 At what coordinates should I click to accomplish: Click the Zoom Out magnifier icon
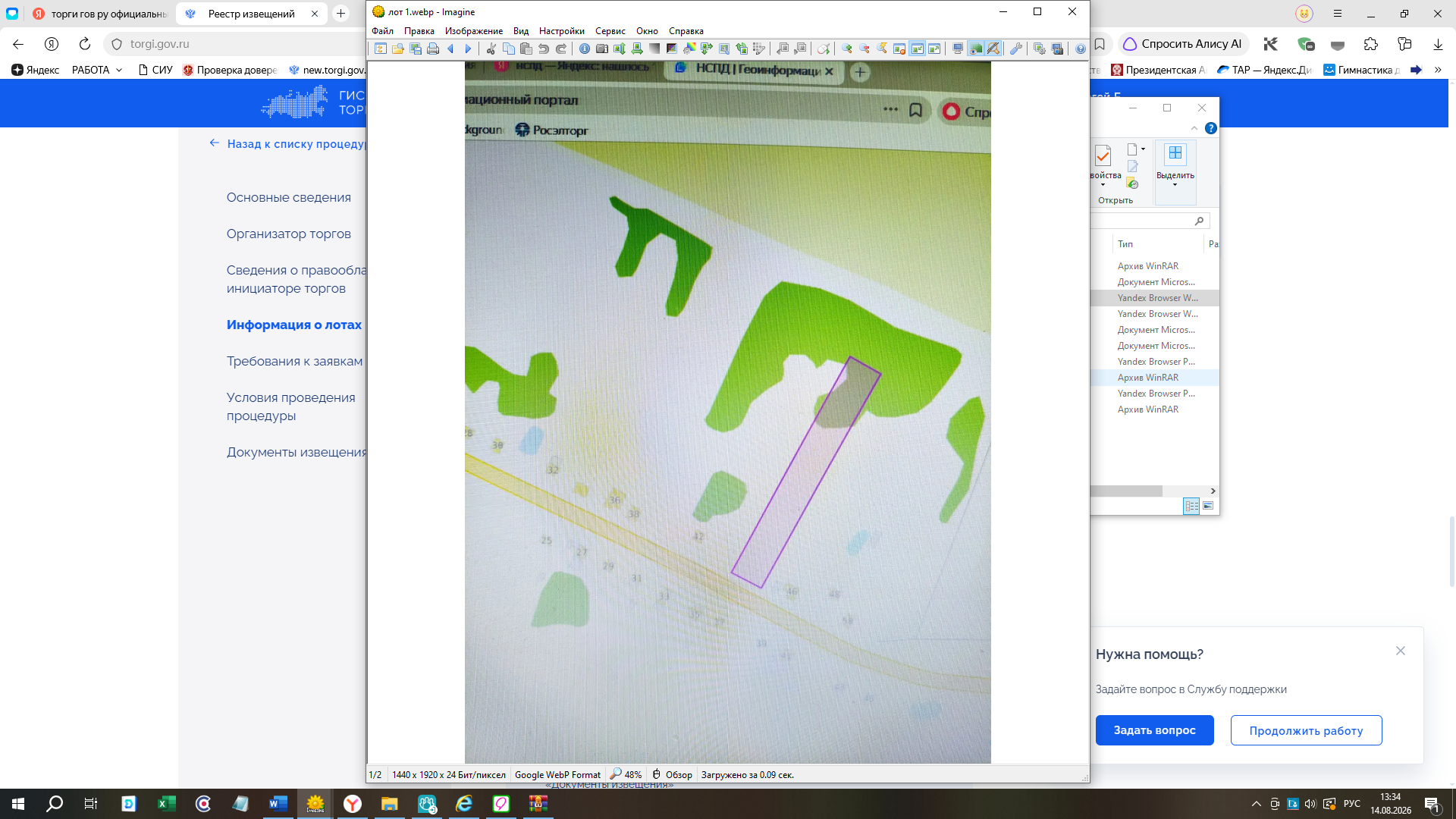tap(864, 49)
